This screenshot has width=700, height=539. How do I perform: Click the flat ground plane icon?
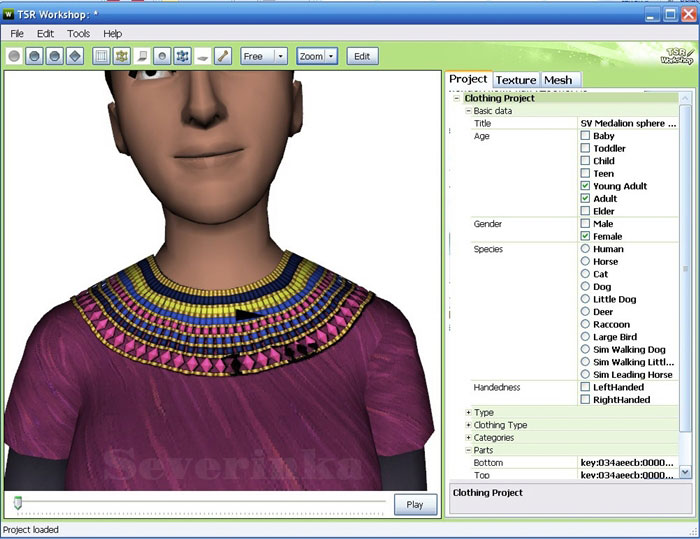click(203, 56)
